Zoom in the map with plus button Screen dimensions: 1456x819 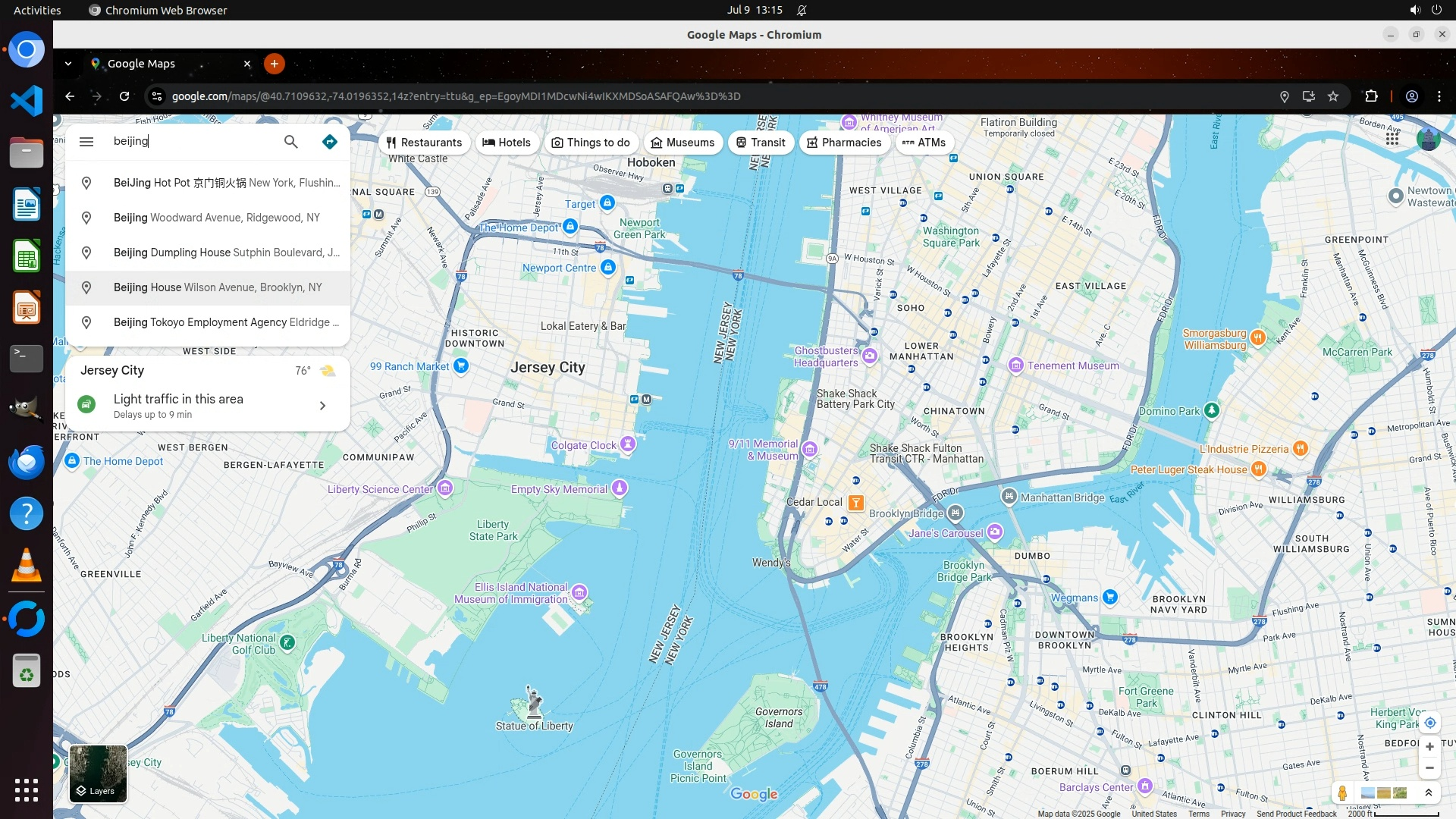pyautogui.click(x=1429, y=747)
